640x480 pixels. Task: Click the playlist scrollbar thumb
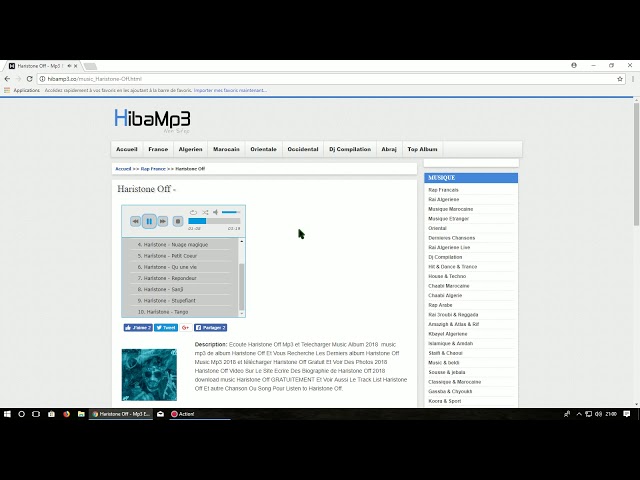pos(242,287)
